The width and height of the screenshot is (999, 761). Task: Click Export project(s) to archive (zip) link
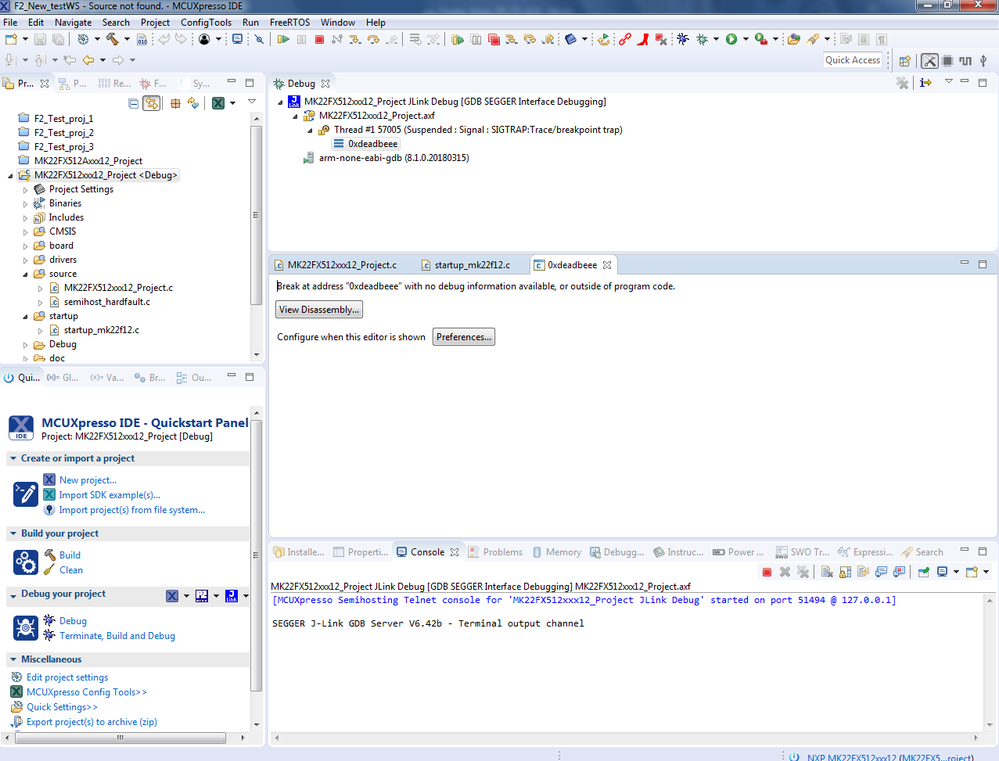click(x=92, y=721)
